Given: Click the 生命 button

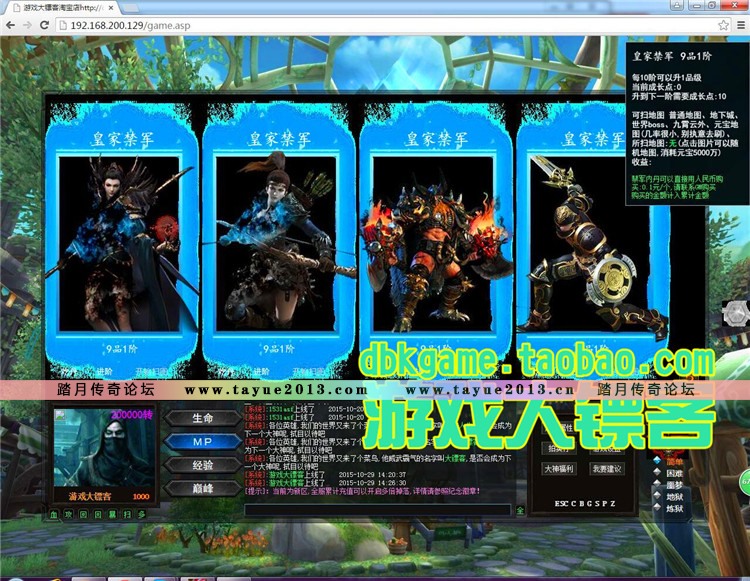Looking at the screenshot, I should coord(203,418).
